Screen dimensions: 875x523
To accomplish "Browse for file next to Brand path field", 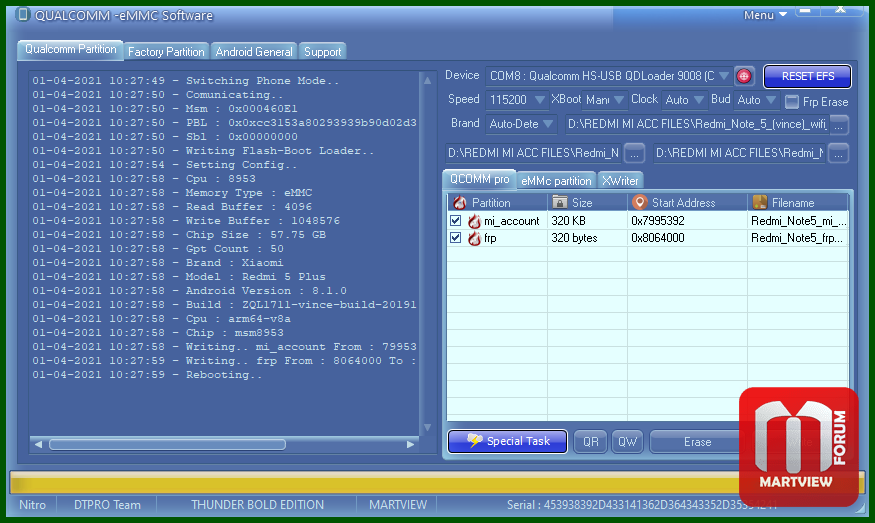I will [x=839, y=125].
